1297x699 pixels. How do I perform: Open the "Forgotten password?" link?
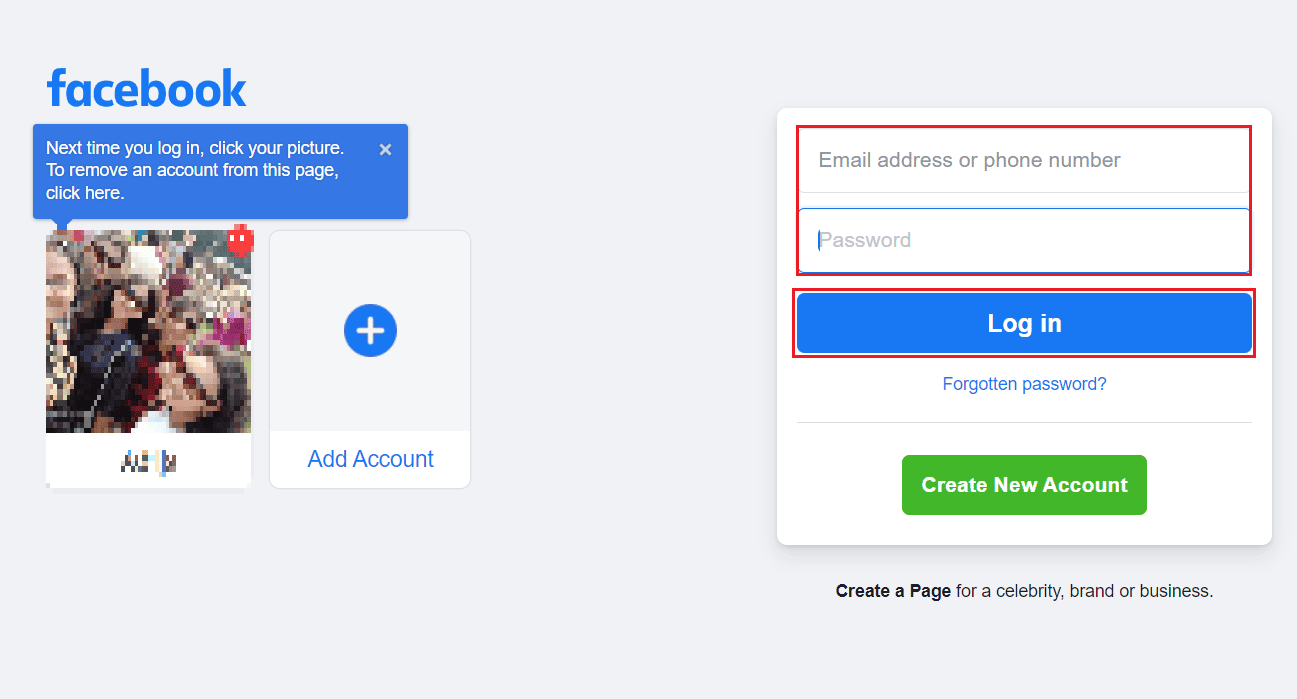(1024, 383)
